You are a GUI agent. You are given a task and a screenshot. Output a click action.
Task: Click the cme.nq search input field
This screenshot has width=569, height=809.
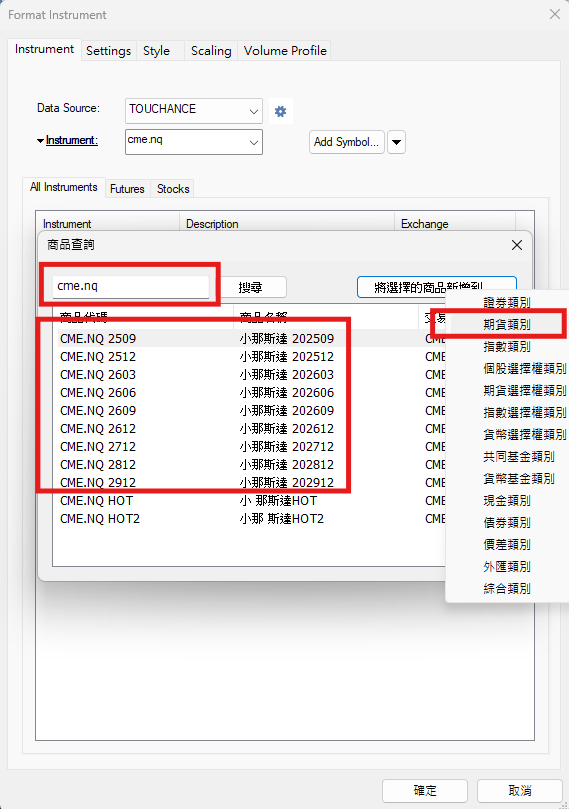131,286
